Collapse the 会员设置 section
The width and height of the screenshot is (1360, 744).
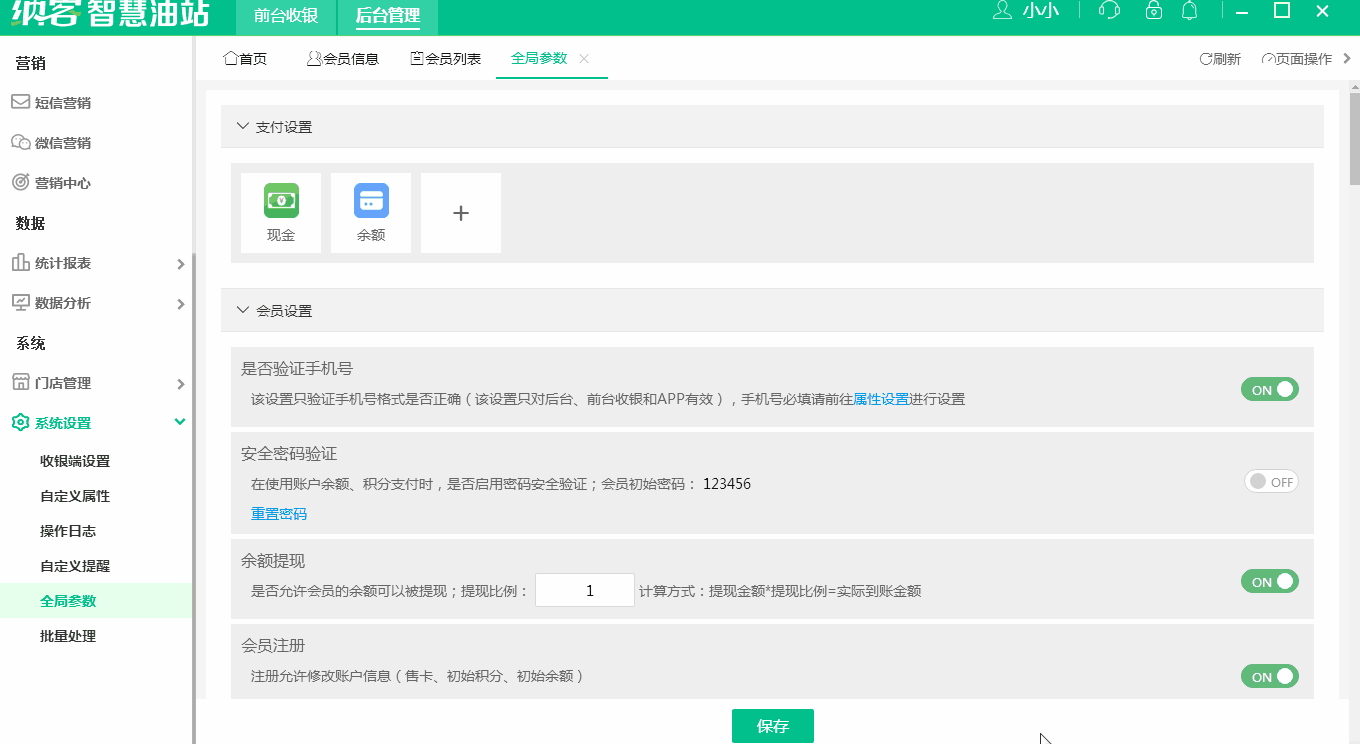coord(242,310)
